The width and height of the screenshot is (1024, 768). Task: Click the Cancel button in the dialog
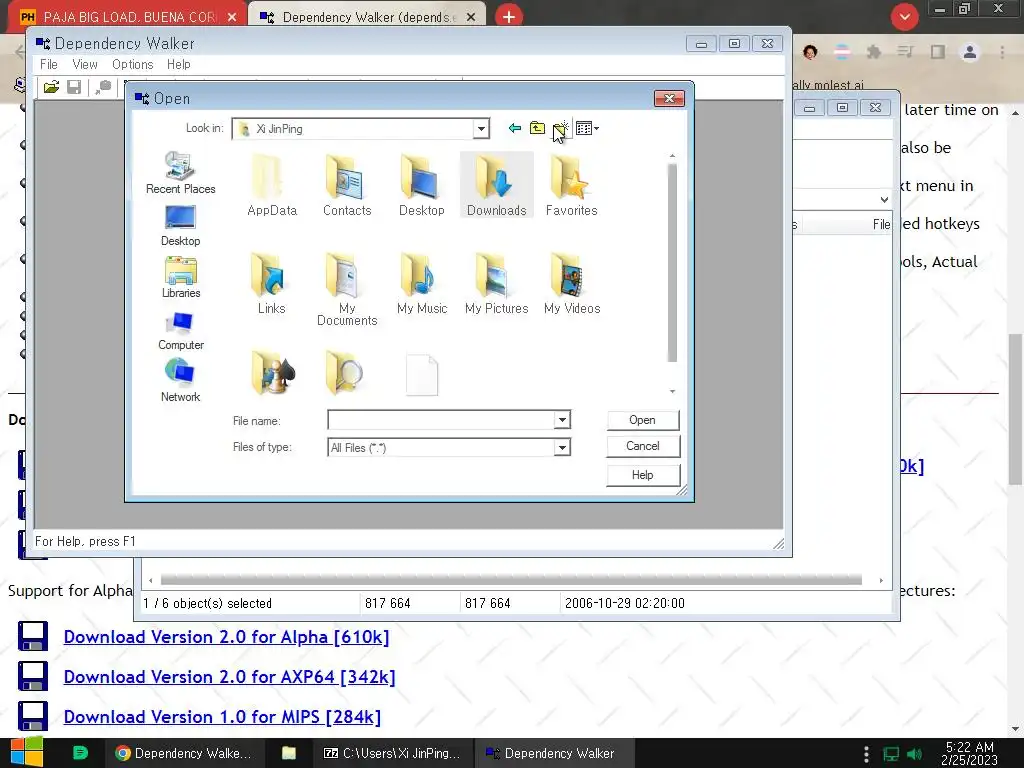643,446
